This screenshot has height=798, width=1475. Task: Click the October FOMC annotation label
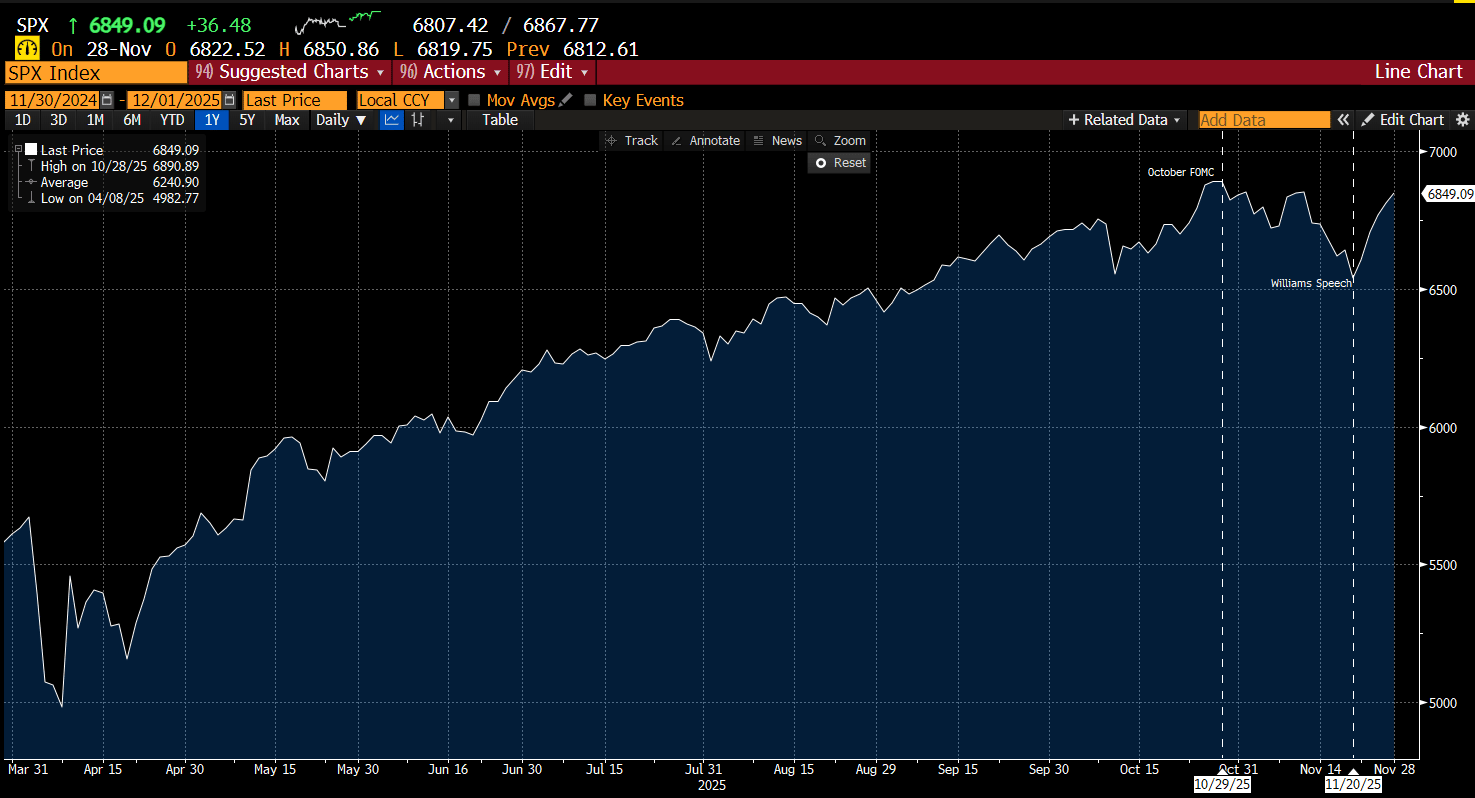(1180, 172)
